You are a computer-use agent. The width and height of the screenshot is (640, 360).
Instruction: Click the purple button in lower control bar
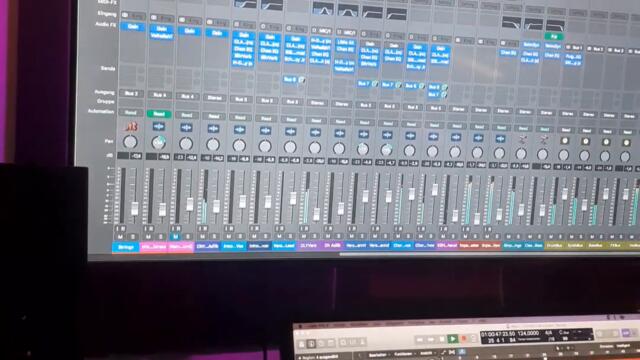pyautogui.click(x=626, y=333)
